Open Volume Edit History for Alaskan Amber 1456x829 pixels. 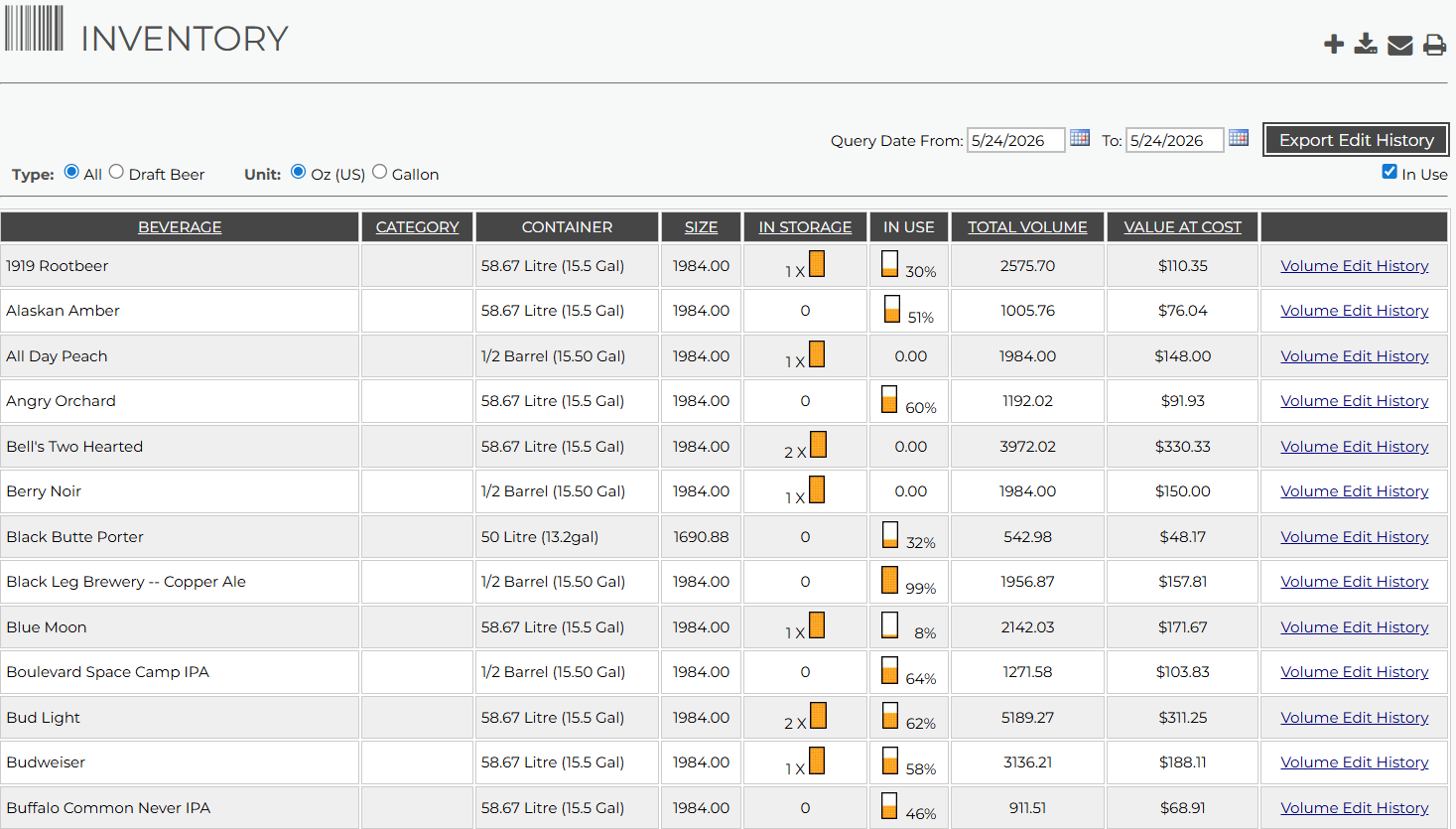pyautogui.click(x=1354, y=311)
